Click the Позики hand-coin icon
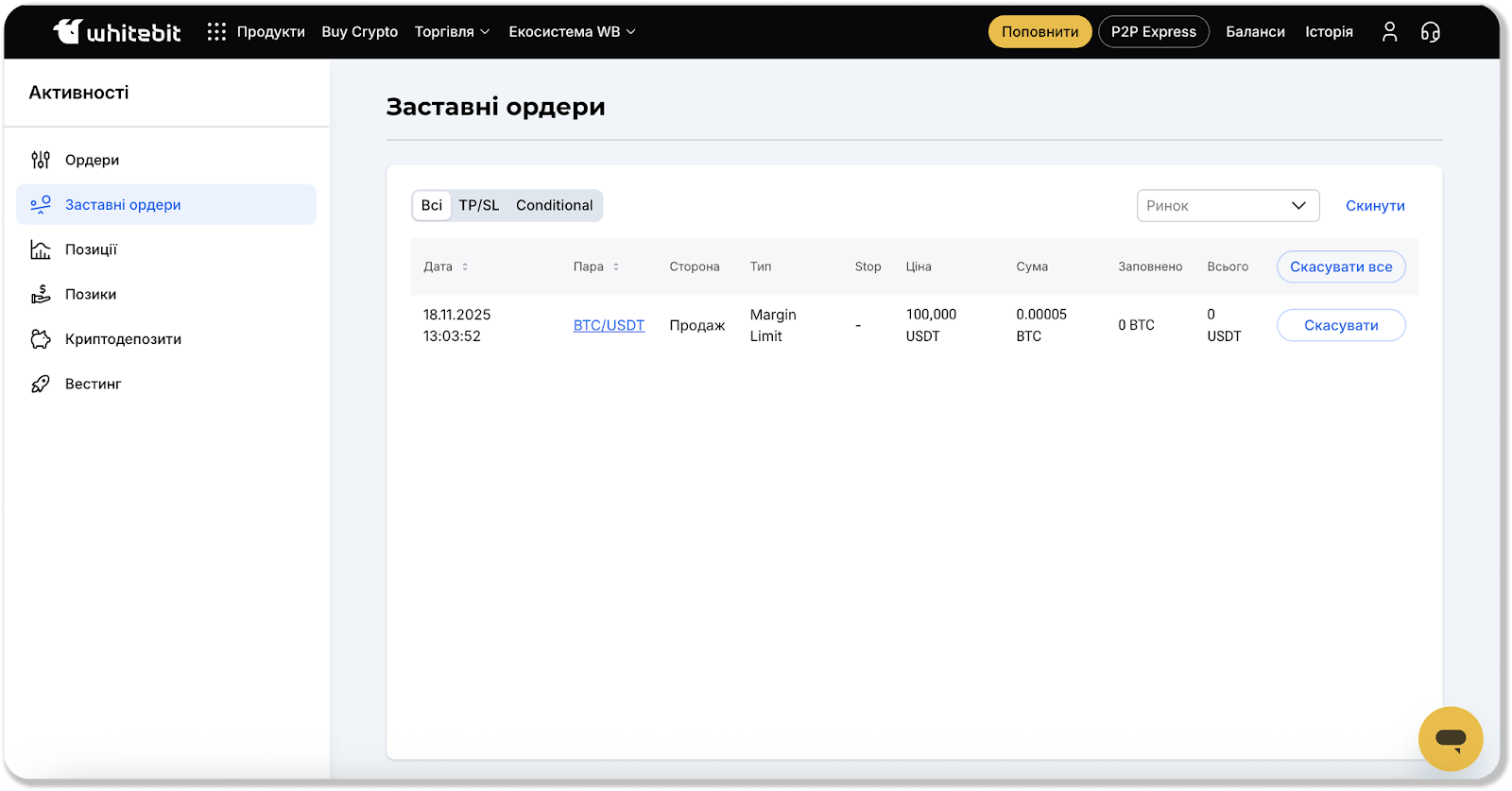Viewport: 1512px width, 791px height. (x=41, y=294)
